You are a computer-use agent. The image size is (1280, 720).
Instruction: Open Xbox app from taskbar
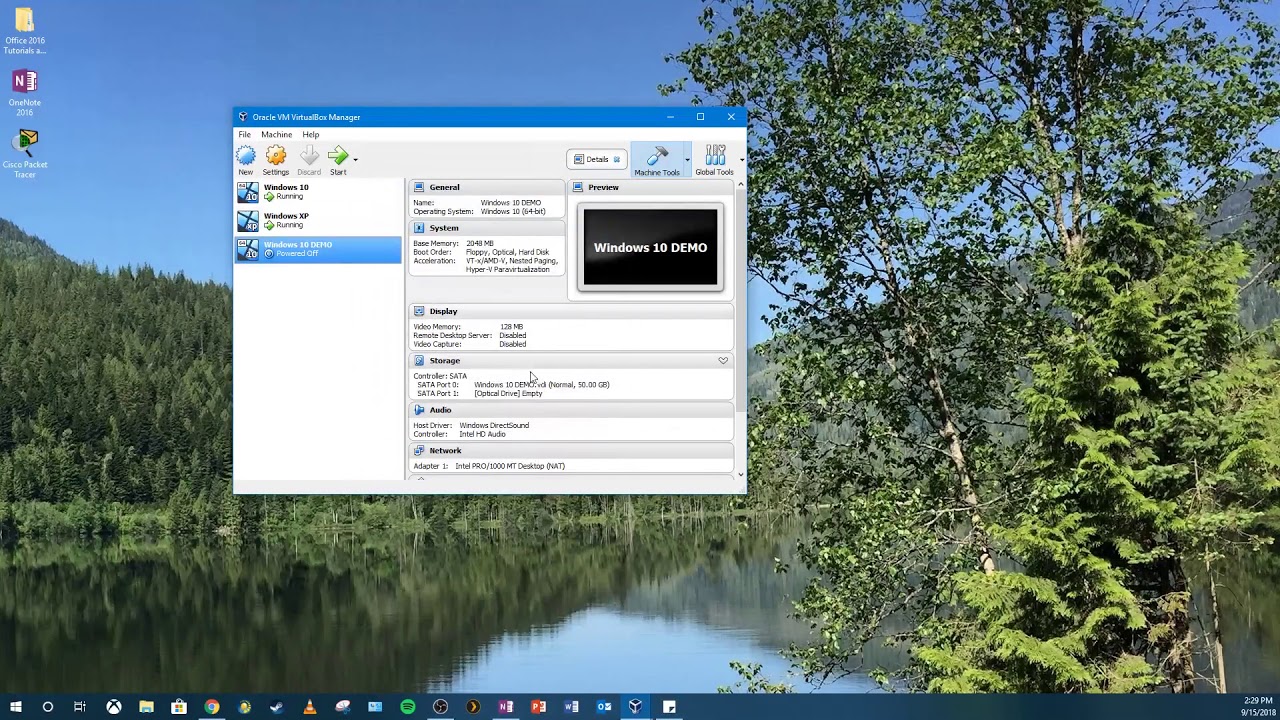click(x=114, y=707)
